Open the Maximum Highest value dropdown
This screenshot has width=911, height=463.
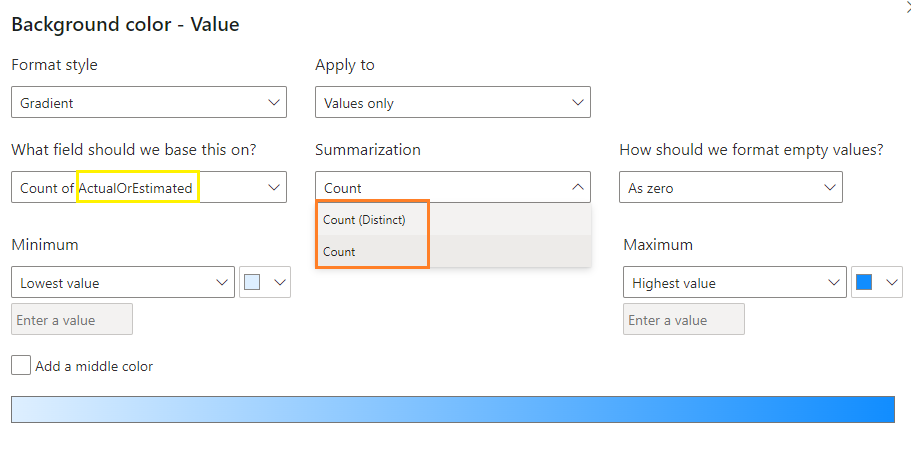point(734,282)
